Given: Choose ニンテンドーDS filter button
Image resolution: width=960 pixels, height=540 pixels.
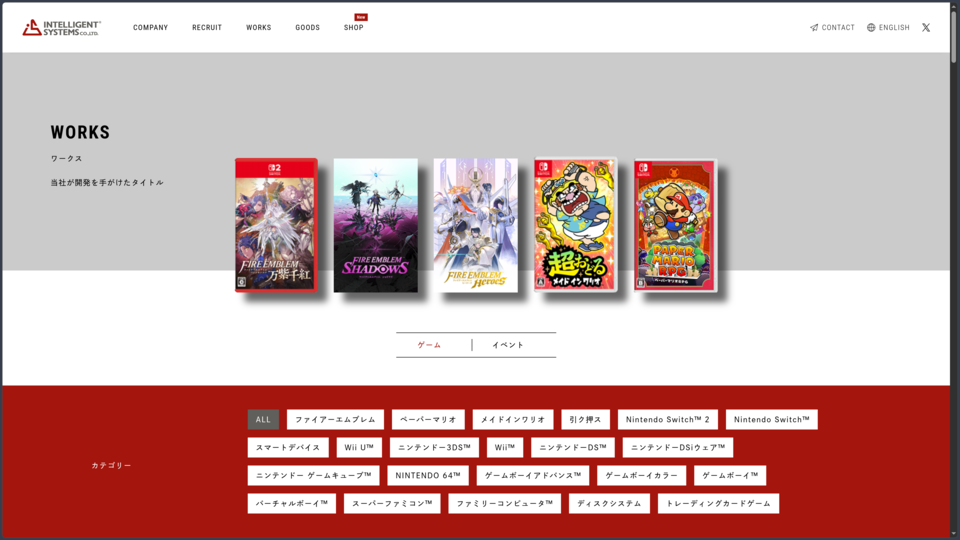Looking at the screenshot, I should 572,448.
